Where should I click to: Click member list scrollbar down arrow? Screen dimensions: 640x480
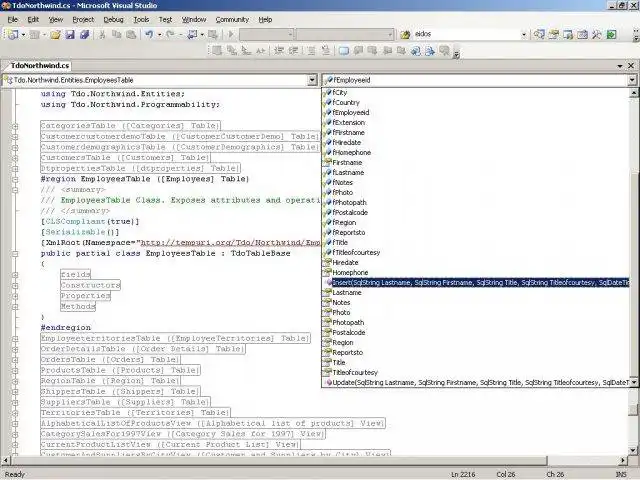click(x=633, y=382)
